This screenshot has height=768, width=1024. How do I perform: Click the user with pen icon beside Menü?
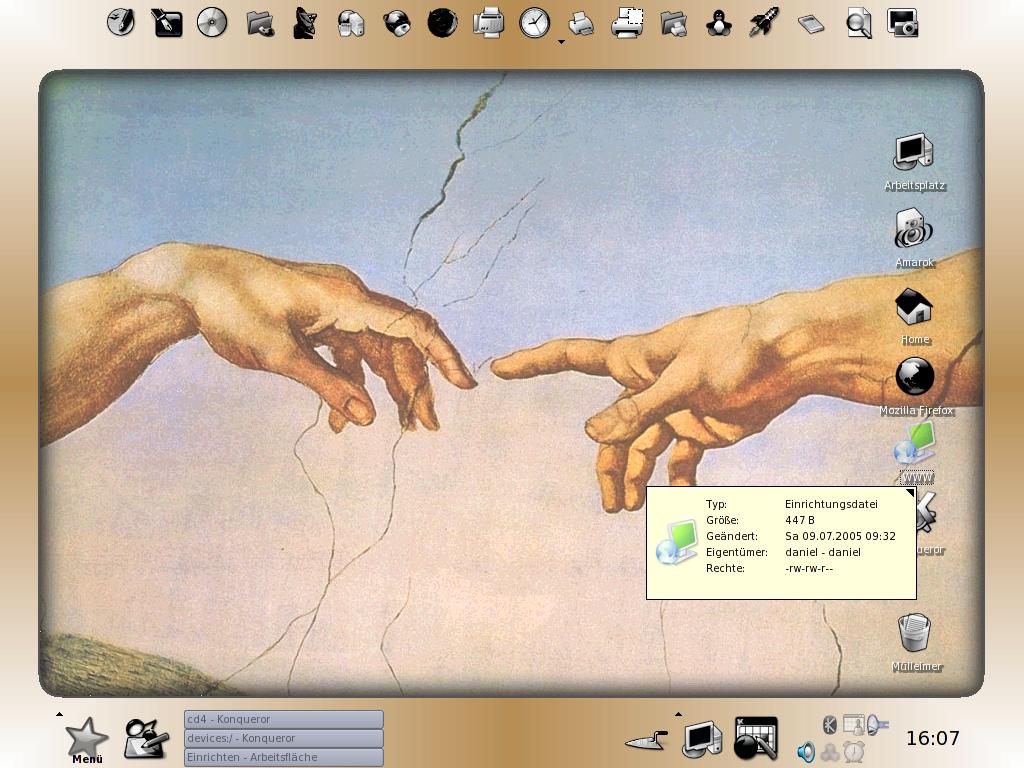[147, 739]
